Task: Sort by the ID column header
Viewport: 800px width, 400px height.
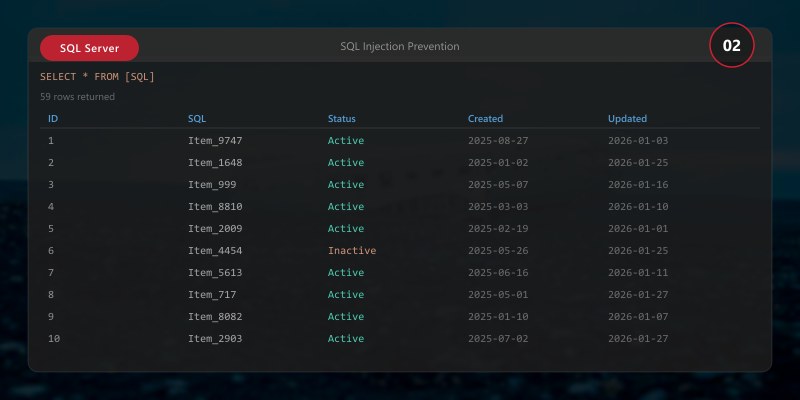Action: click(x=53, y=118)
